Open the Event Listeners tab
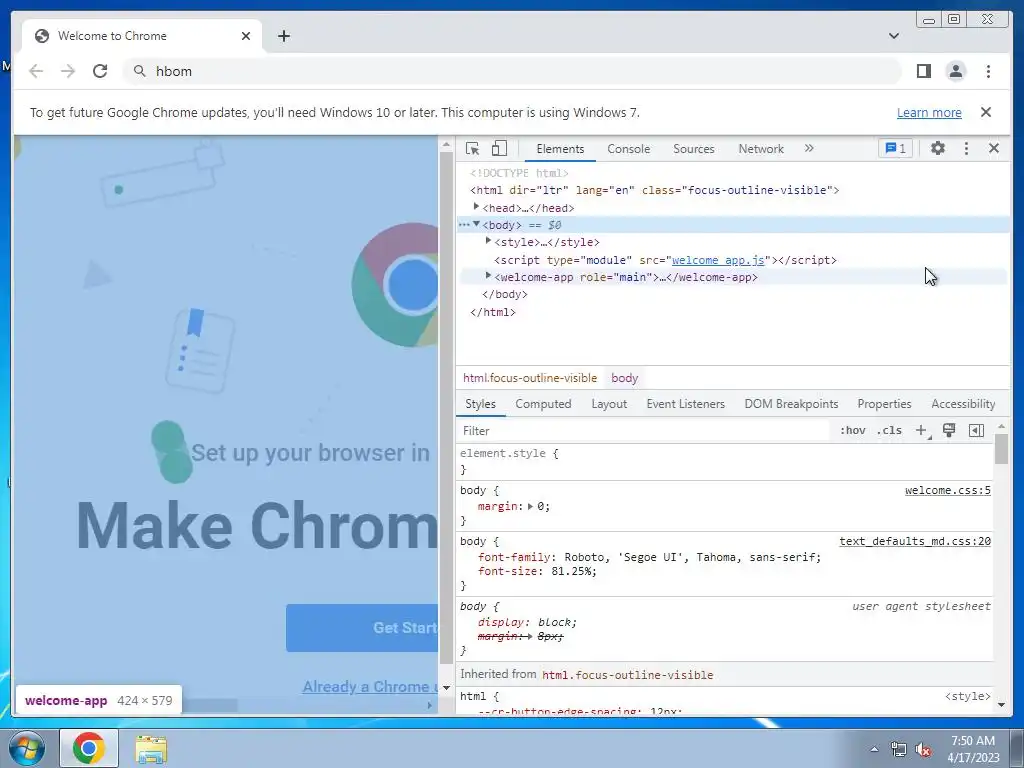 coord(686,404)
